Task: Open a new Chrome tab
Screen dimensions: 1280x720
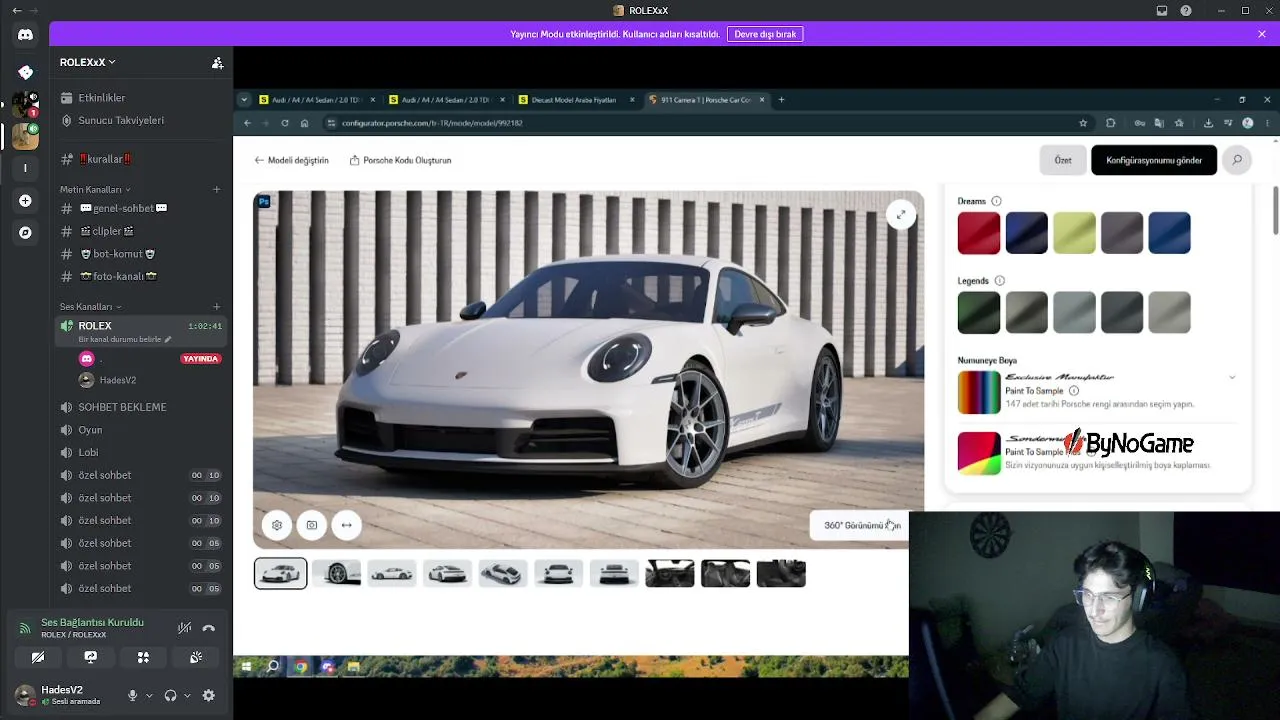Action: (x=782, y=100)
